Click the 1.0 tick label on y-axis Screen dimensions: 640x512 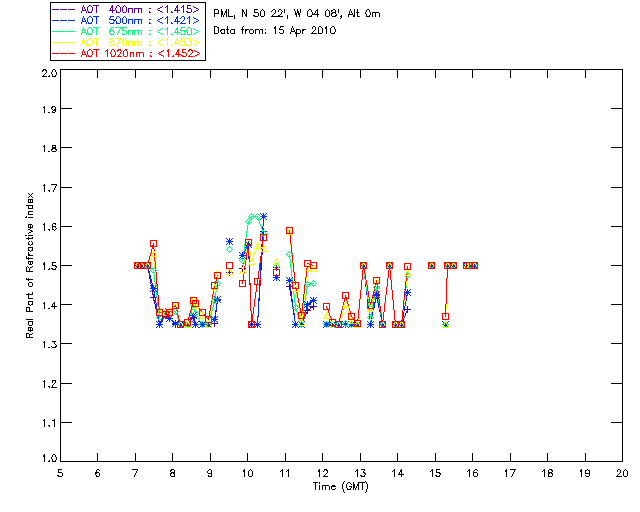pos(47,460)
